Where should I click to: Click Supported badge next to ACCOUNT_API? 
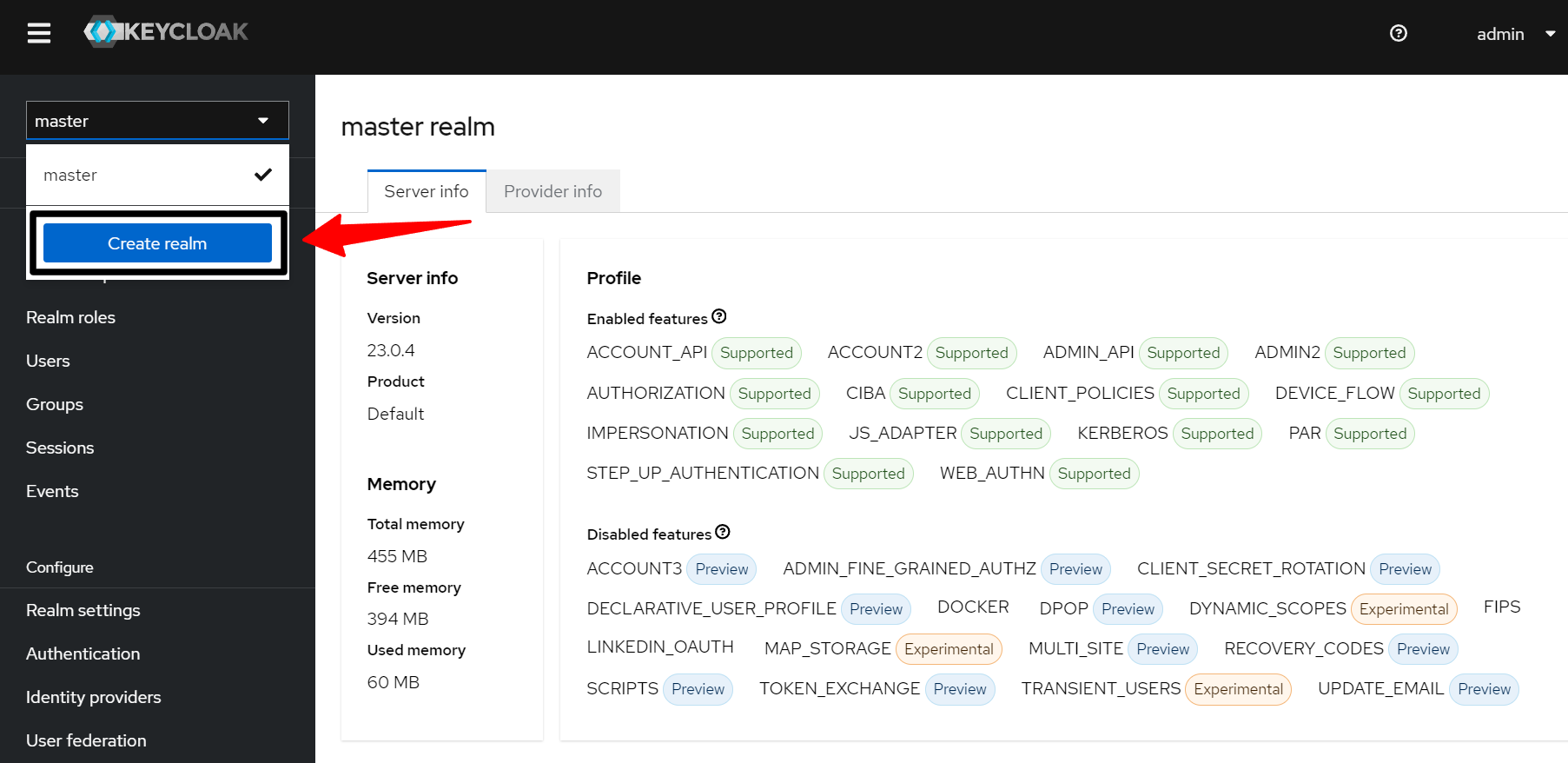point(757,353)
